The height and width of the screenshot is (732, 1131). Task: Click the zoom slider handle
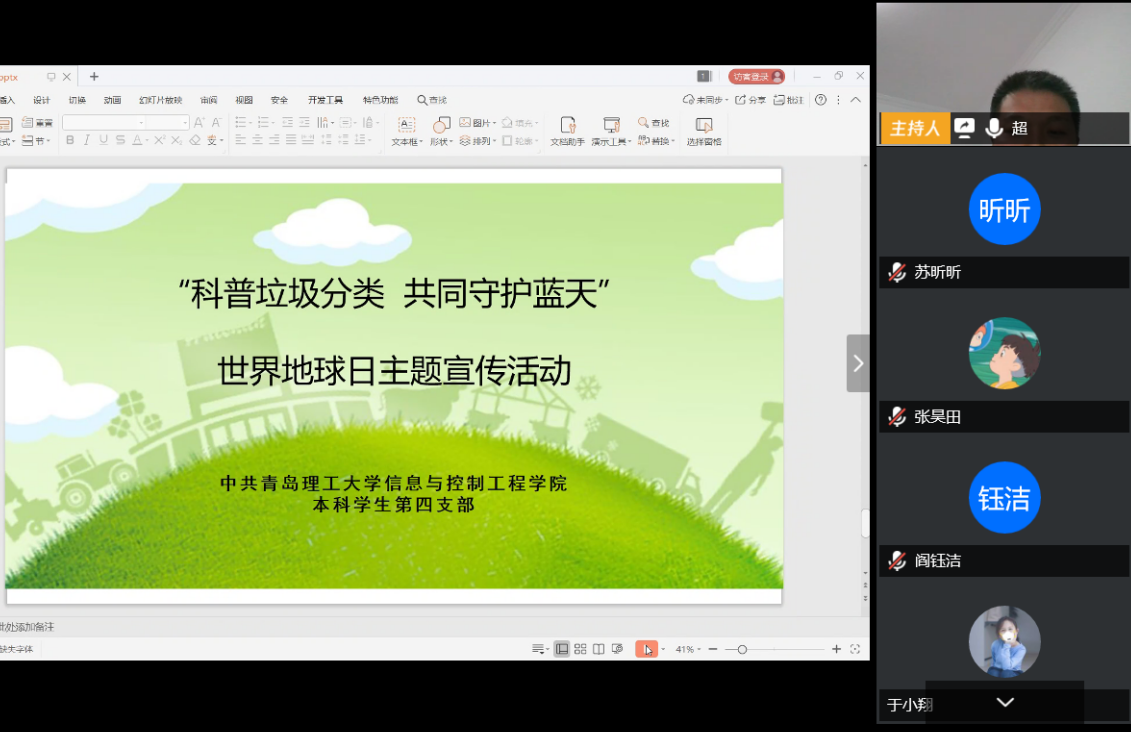(742, 649)
